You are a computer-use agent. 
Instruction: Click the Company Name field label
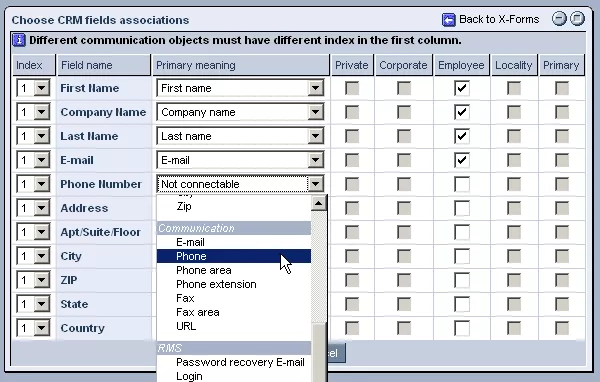[103, 112]
